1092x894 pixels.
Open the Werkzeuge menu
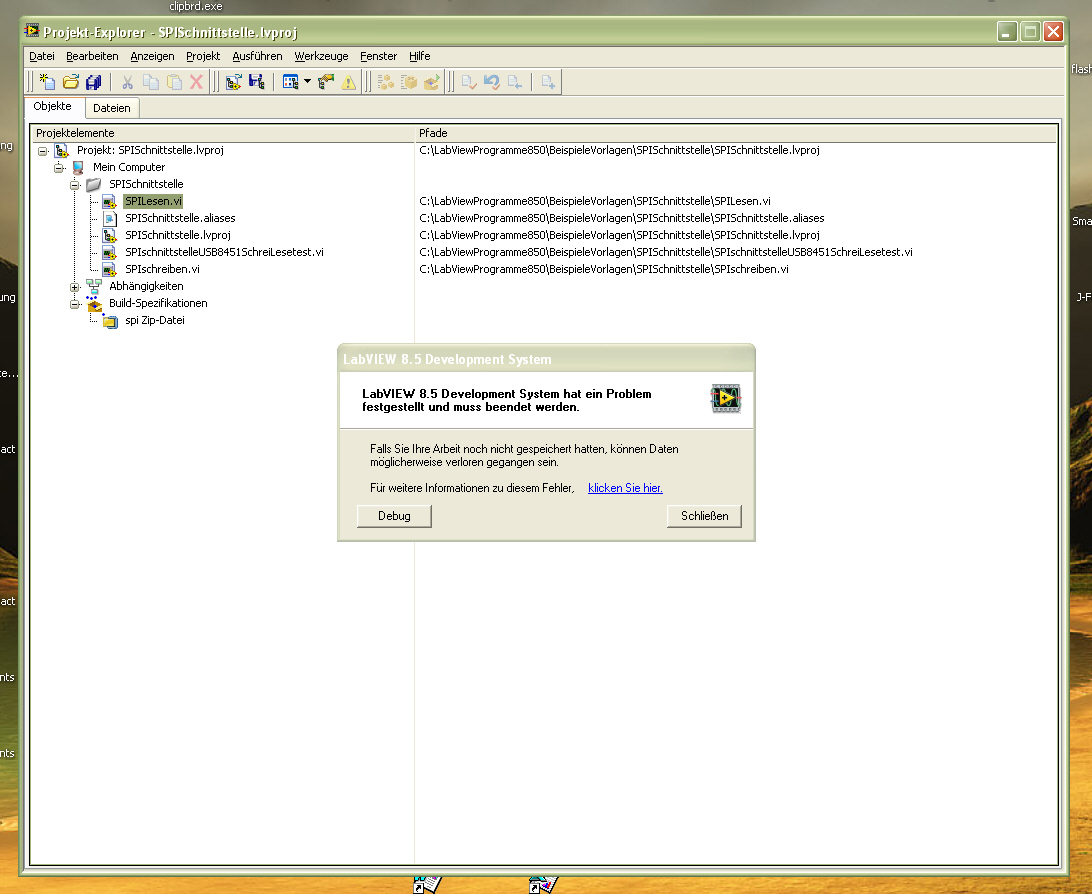point(321,56)
